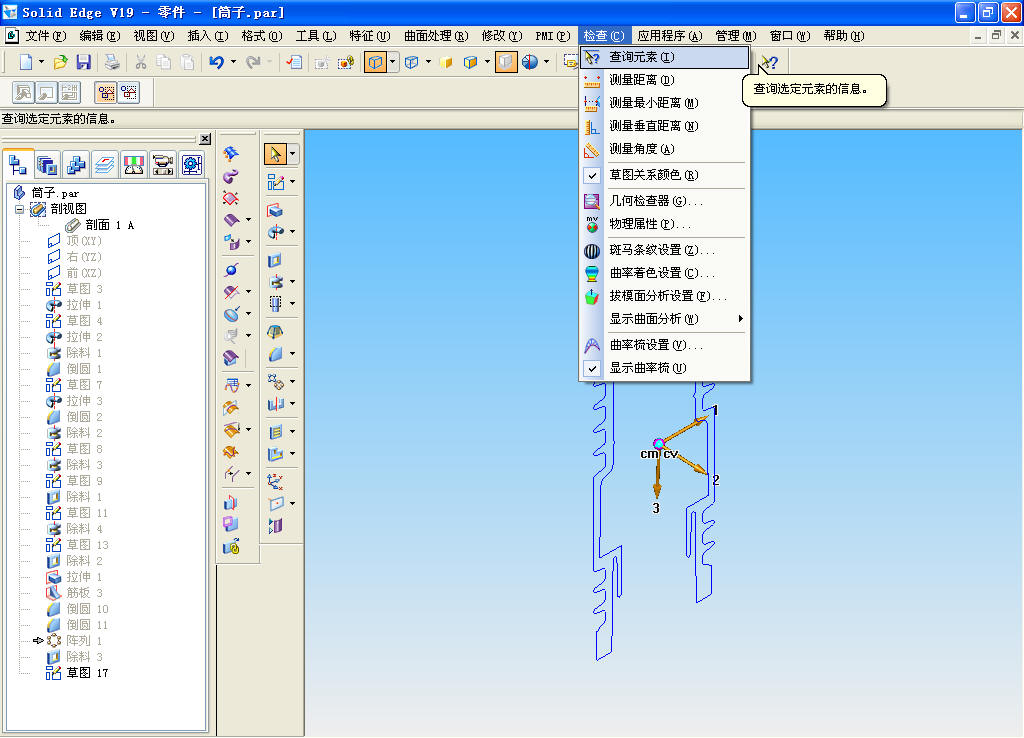Image resolution: width=1024 pixels, height=738 pixels.
Task: Open the dropdown arrow beside New icon
Action: 41,62
